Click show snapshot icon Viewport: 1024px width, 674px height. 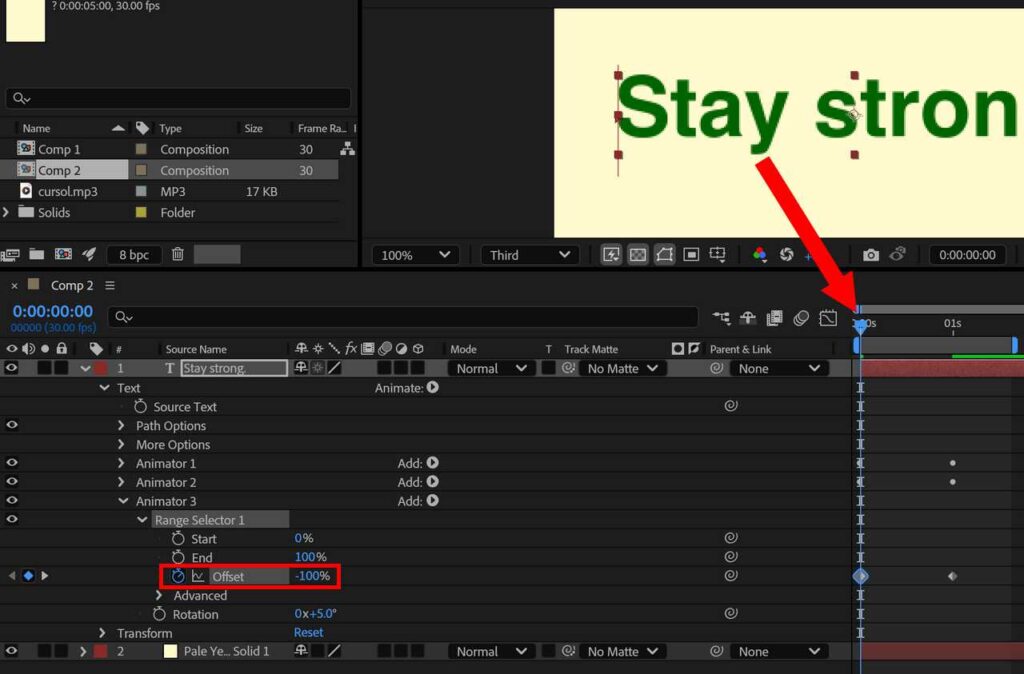(x=898, y=254)
